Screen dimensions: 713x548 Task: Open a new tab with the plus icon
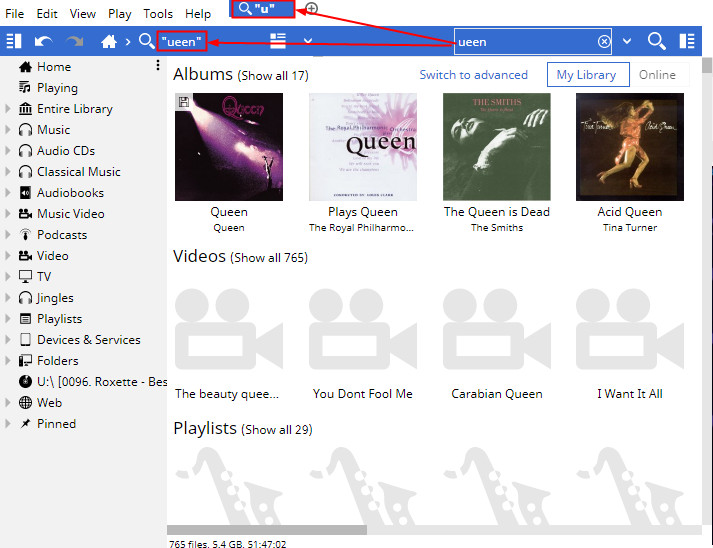311,9
